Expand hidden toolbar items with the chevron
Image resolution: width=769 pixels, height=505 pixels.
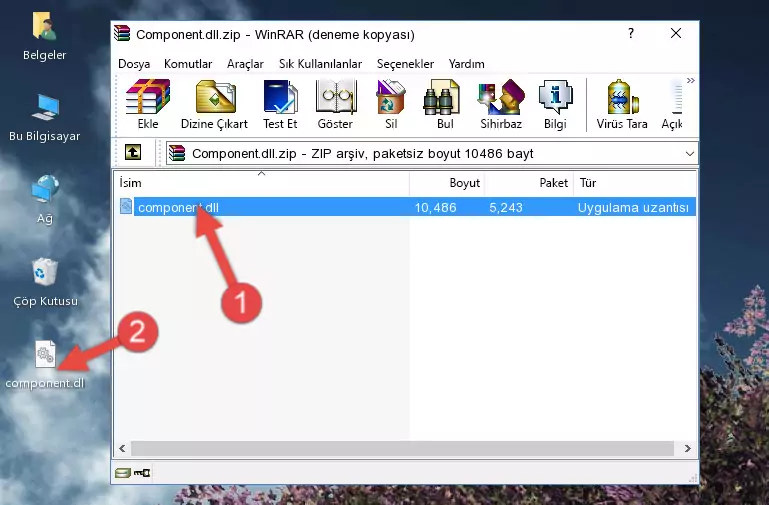(691, 80)
